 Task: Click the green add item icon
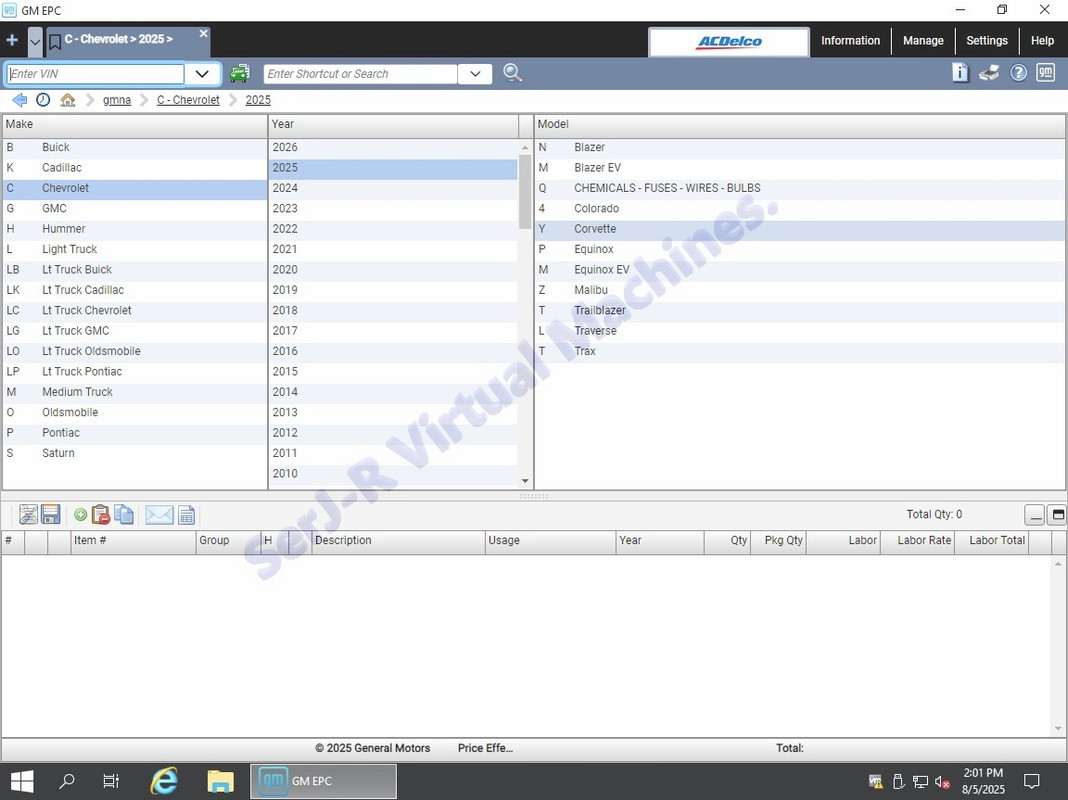pyautogui.click(x=80, y=515)
